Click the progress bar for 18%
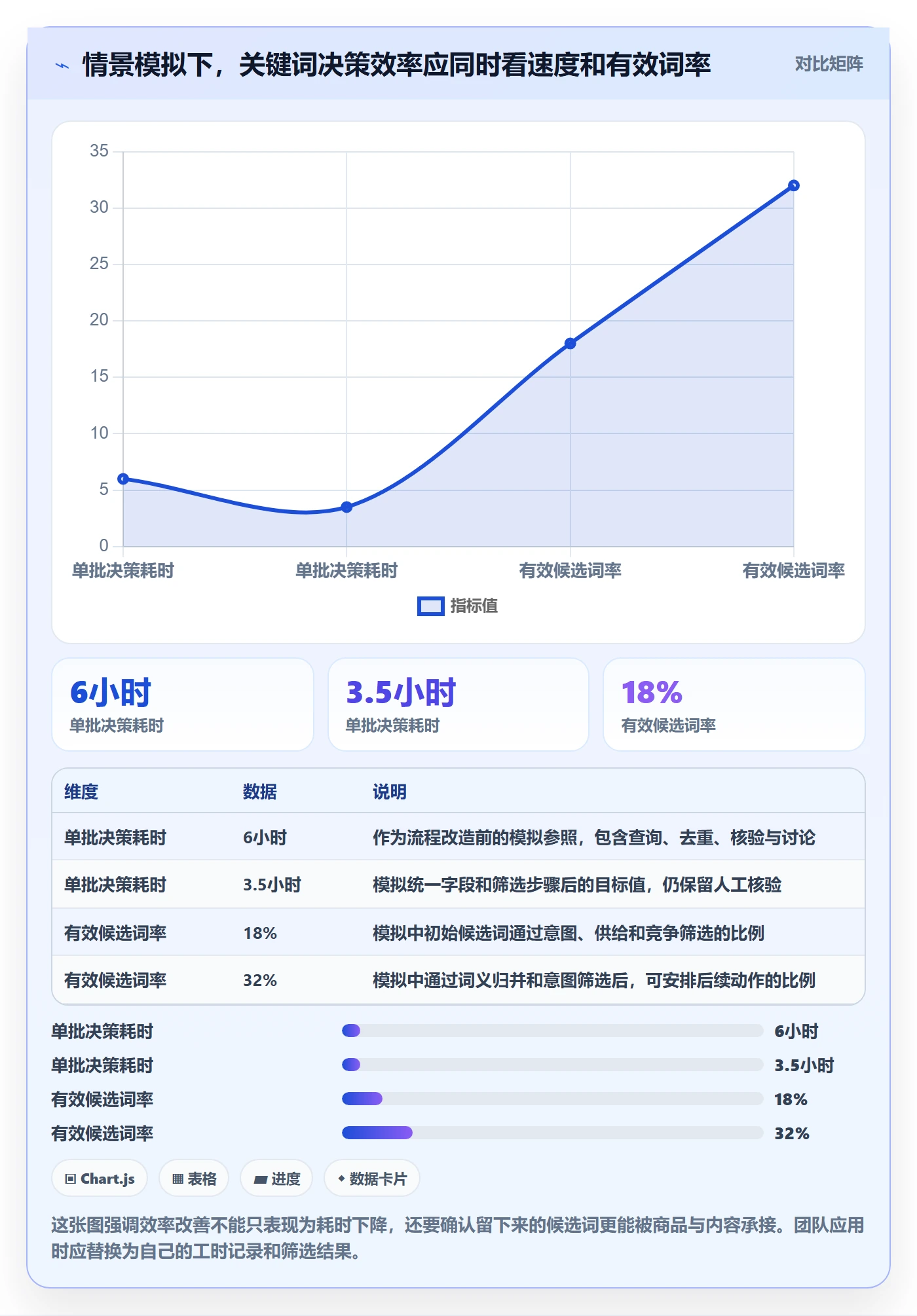Viewport: 917px width, 1316px height. (552, 1099)
